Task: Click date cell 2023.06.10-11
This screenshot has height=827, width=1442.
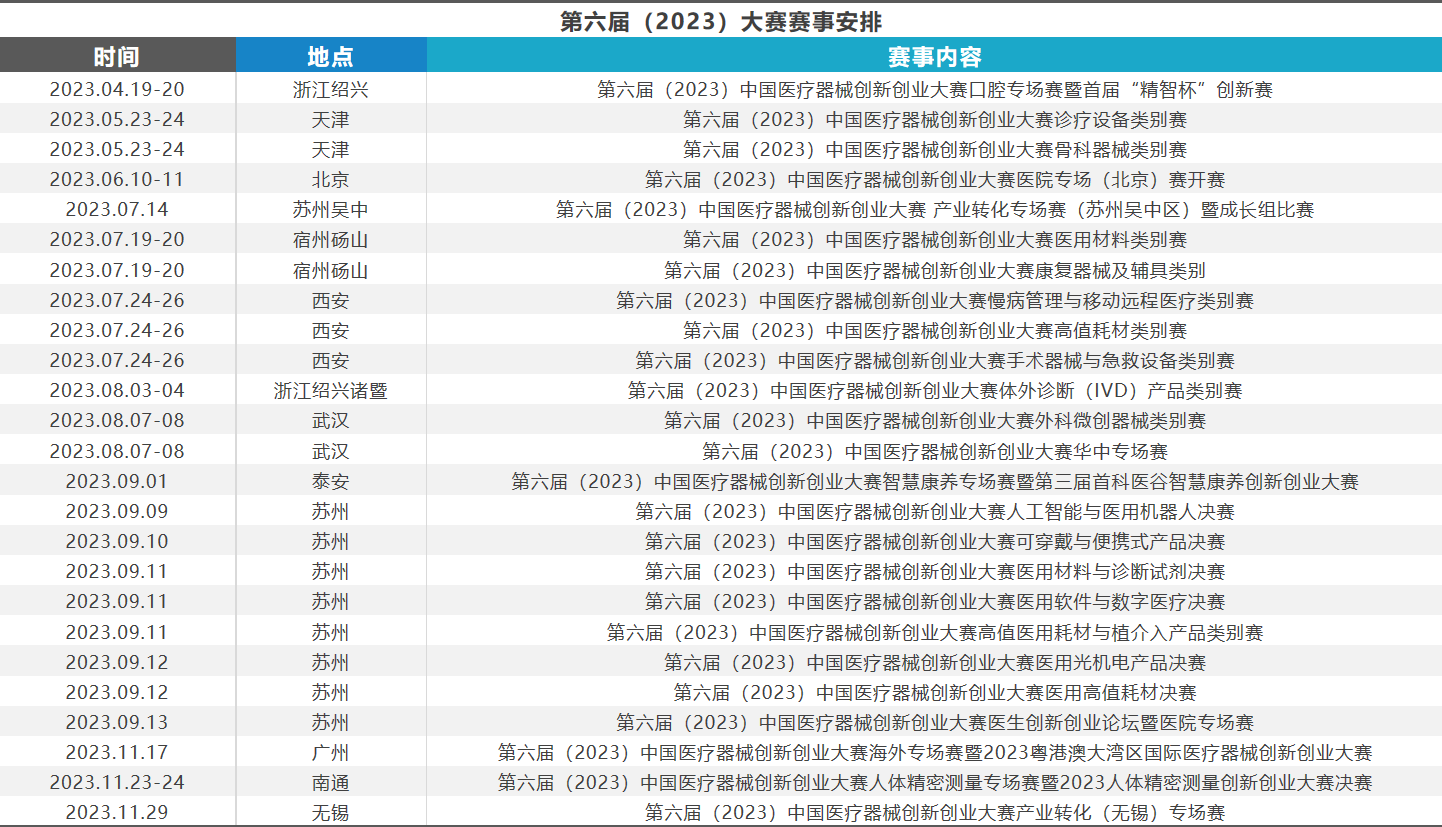Action: tap(117, 180)
